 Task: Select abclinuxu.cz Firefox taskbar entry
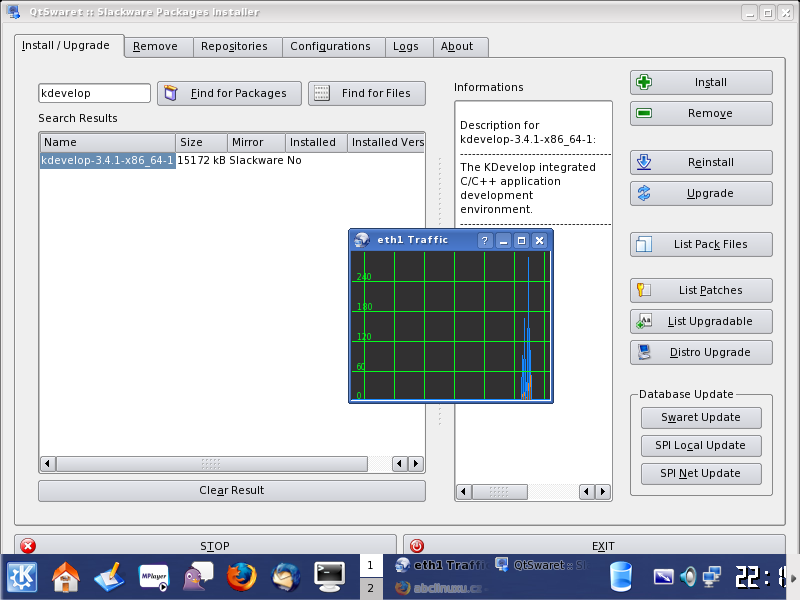[x=440, y=588]
